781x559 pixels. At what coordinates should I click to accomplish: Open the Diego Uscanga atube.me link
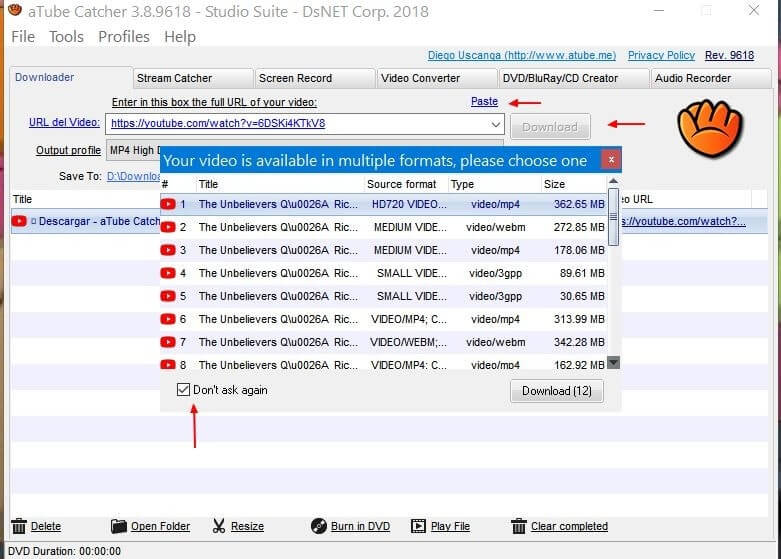coord(522,55)
